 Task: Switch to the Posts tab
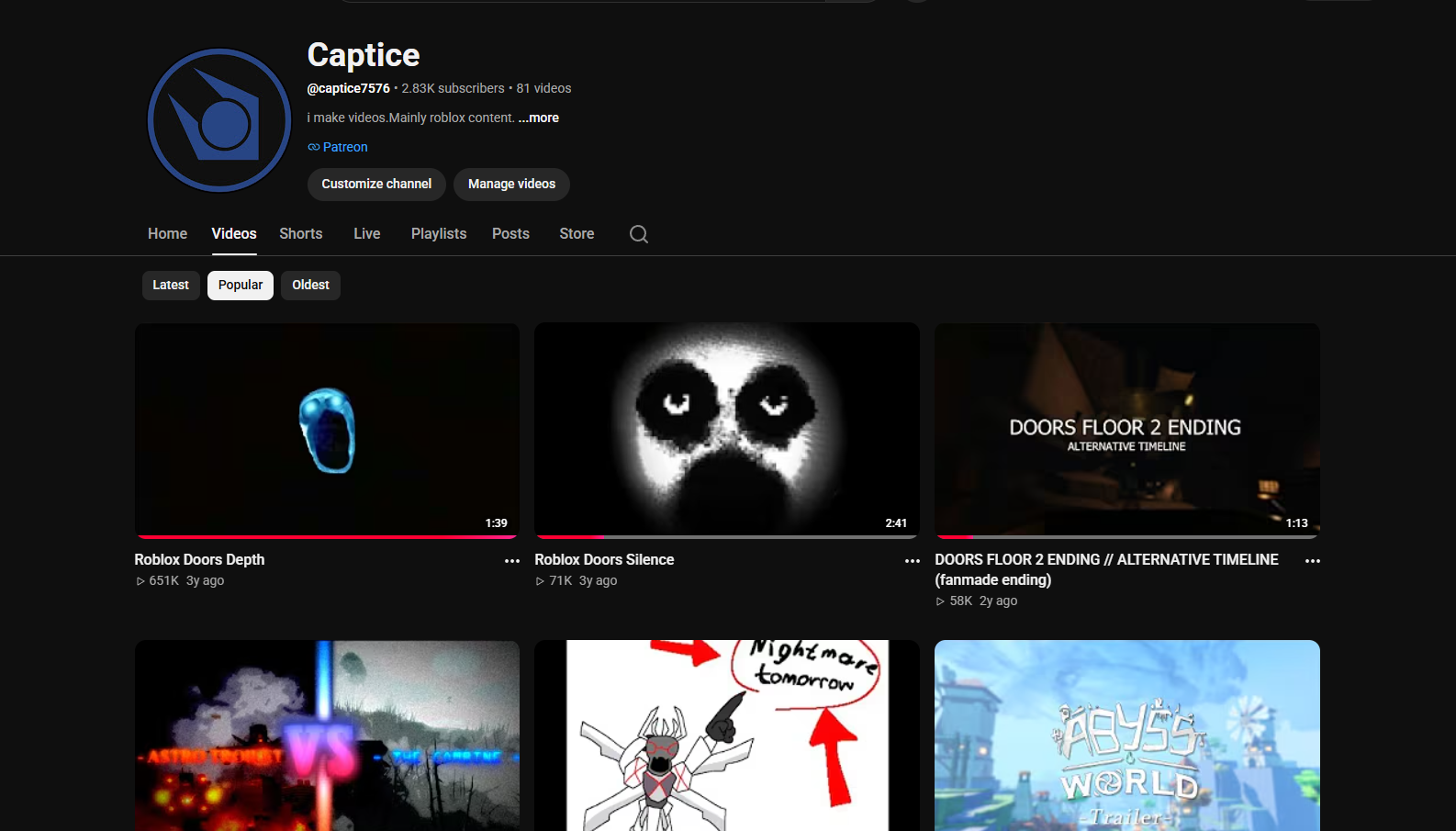click(510, 234)
